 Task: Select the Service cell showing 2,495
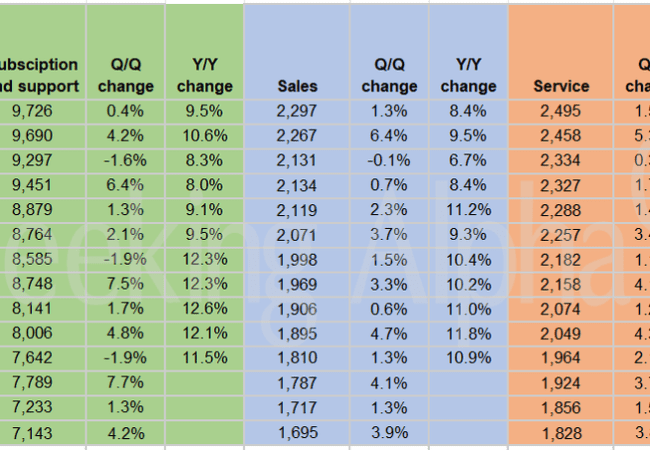pos(560,108)
